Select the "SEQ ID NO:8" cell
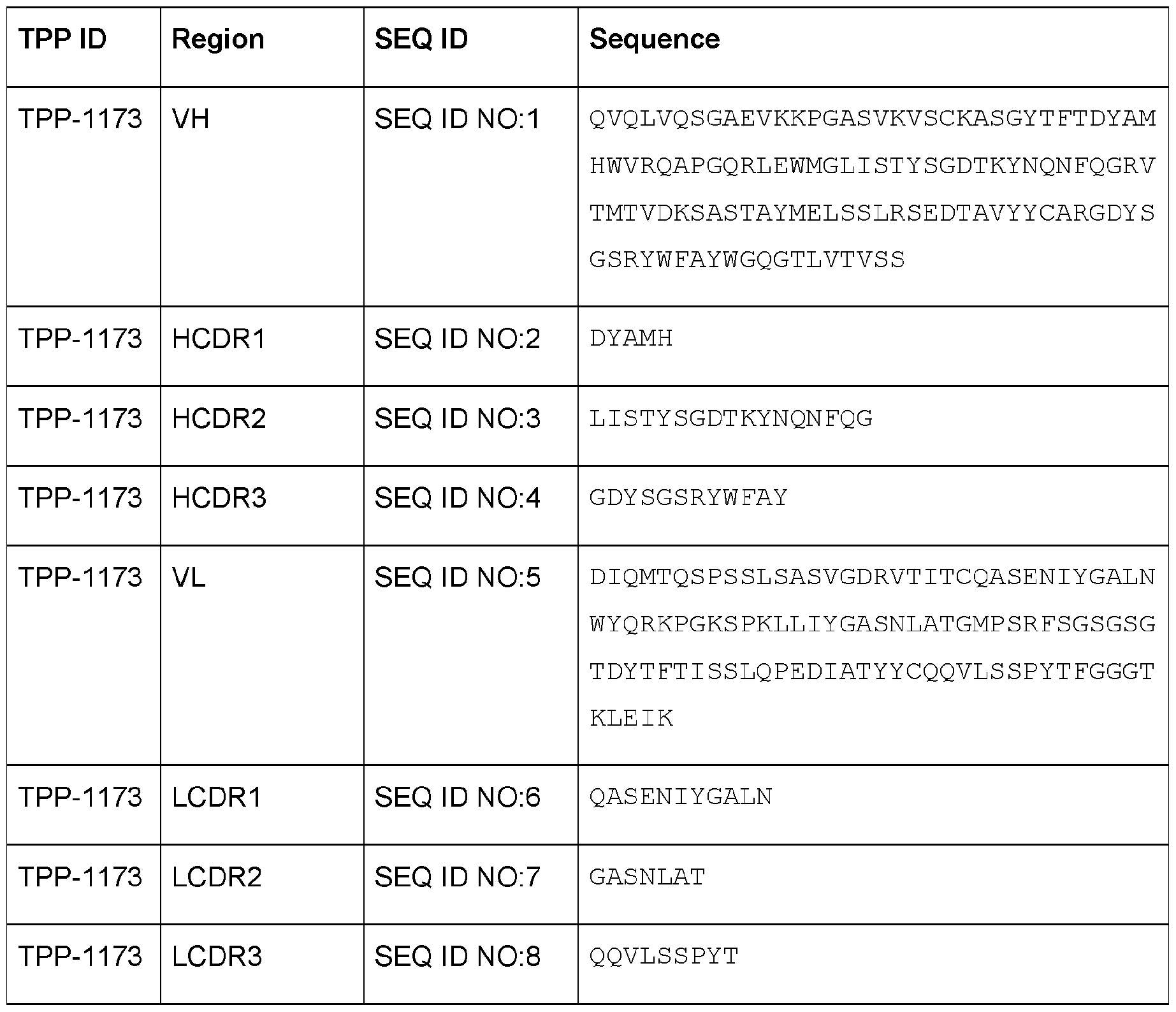The image size is (1176, 1012). (457, 957)
